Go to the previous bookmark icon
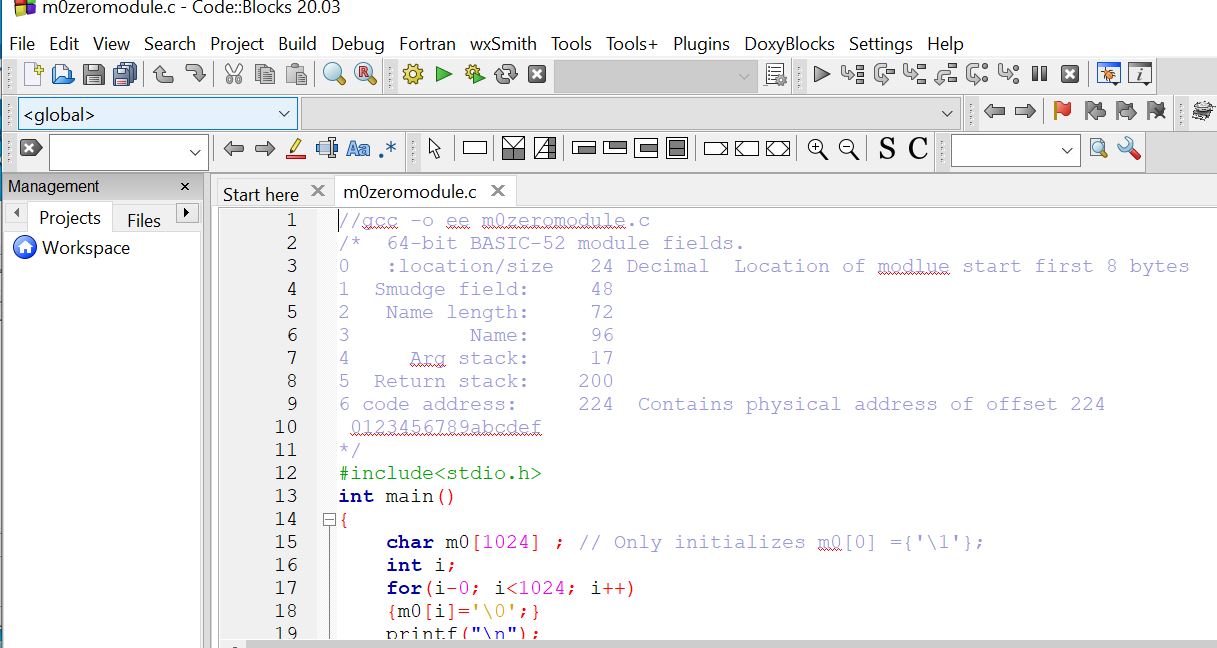1217x648 pixels. 1095,111
